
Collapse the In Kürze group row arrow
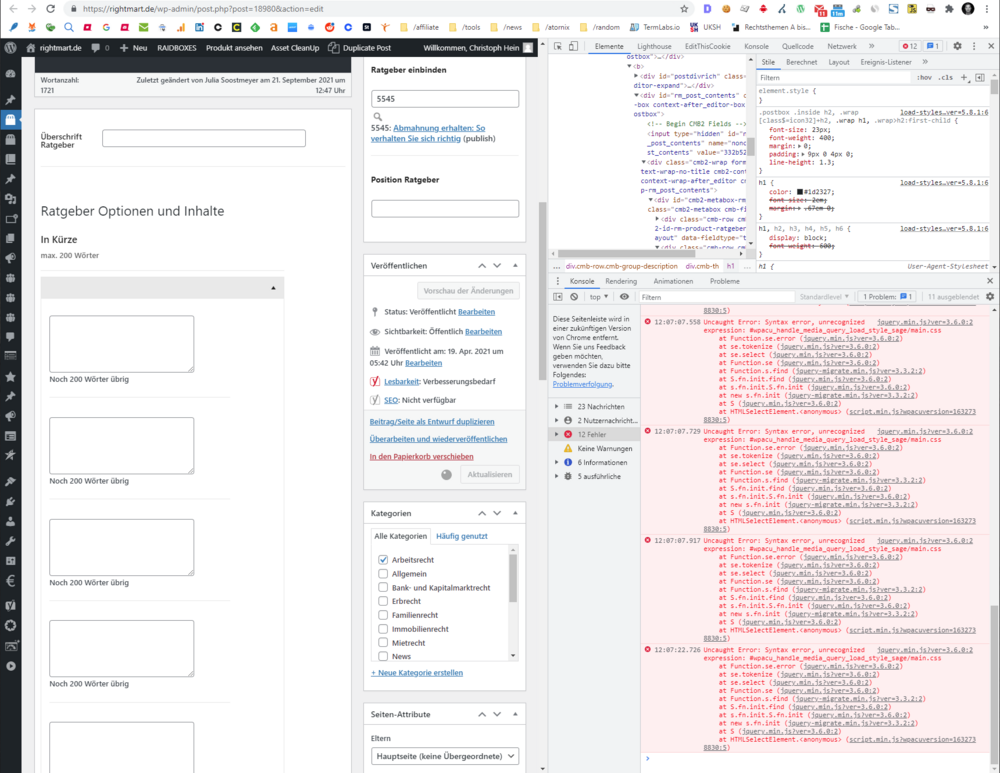pyautogui.click(x=273, y=288)
